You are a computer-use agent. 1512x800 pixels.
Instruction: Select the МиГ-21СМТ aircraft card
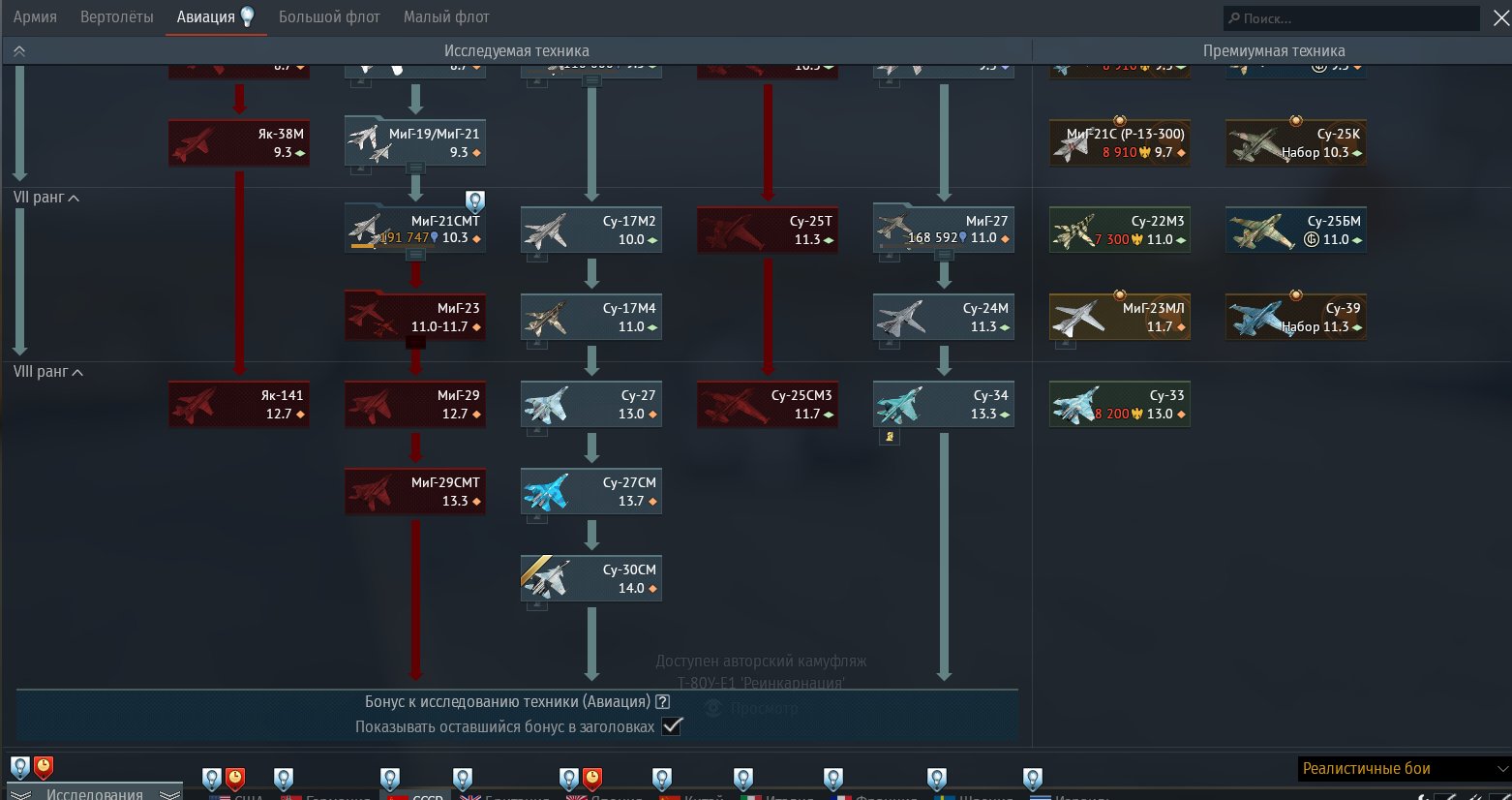(x=415, y=230)
